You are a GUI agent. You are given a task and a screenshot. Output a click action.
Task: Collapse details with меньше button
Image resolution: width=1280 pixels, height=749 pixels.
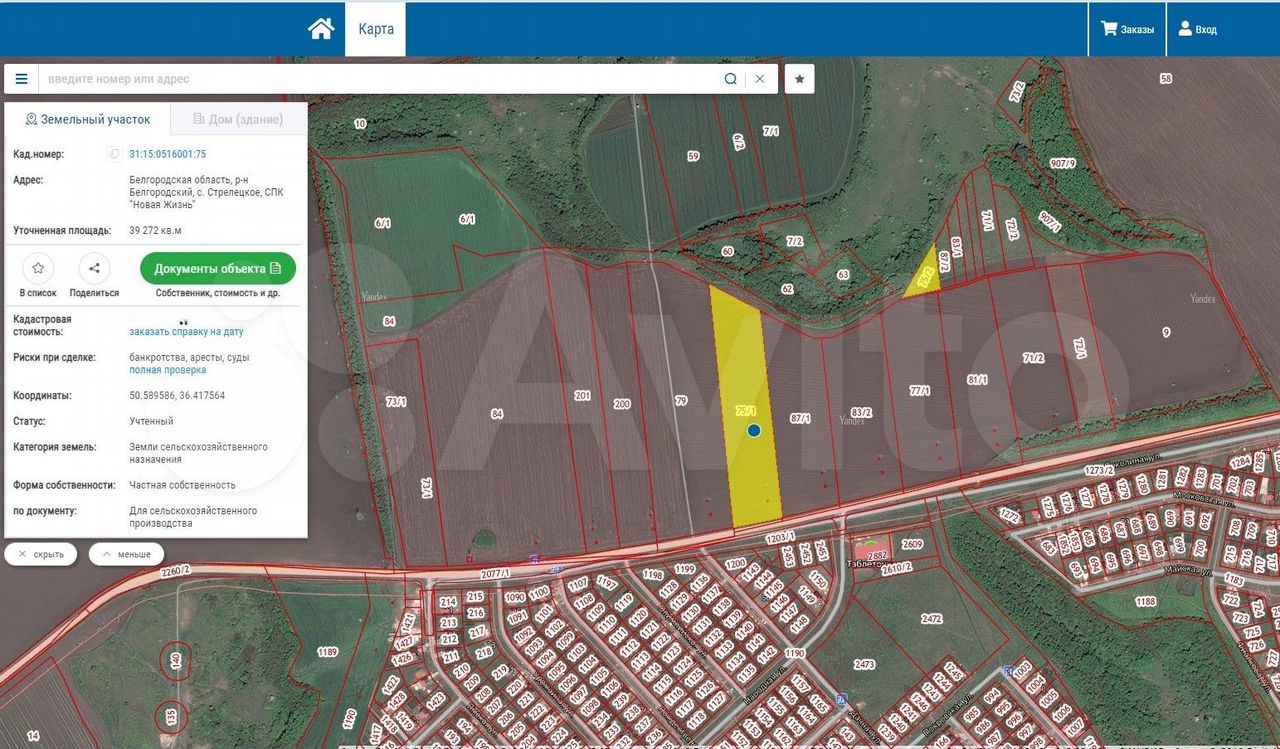click(x=126, y=554)
